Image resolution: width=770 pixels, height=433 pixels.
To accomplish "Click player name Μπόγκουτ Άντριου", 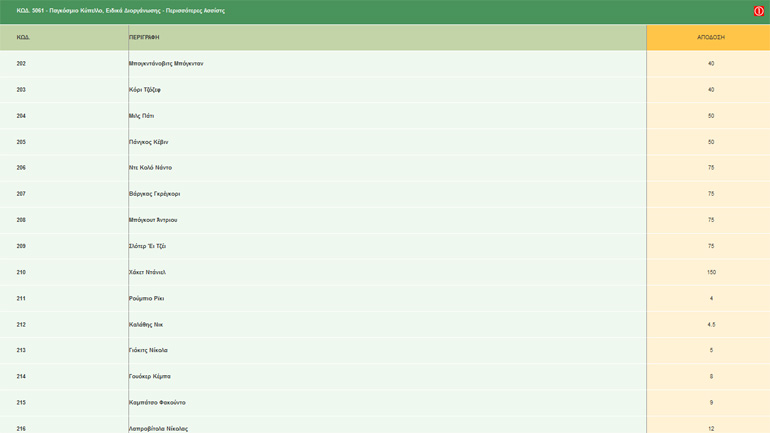I will click(153, 220).
